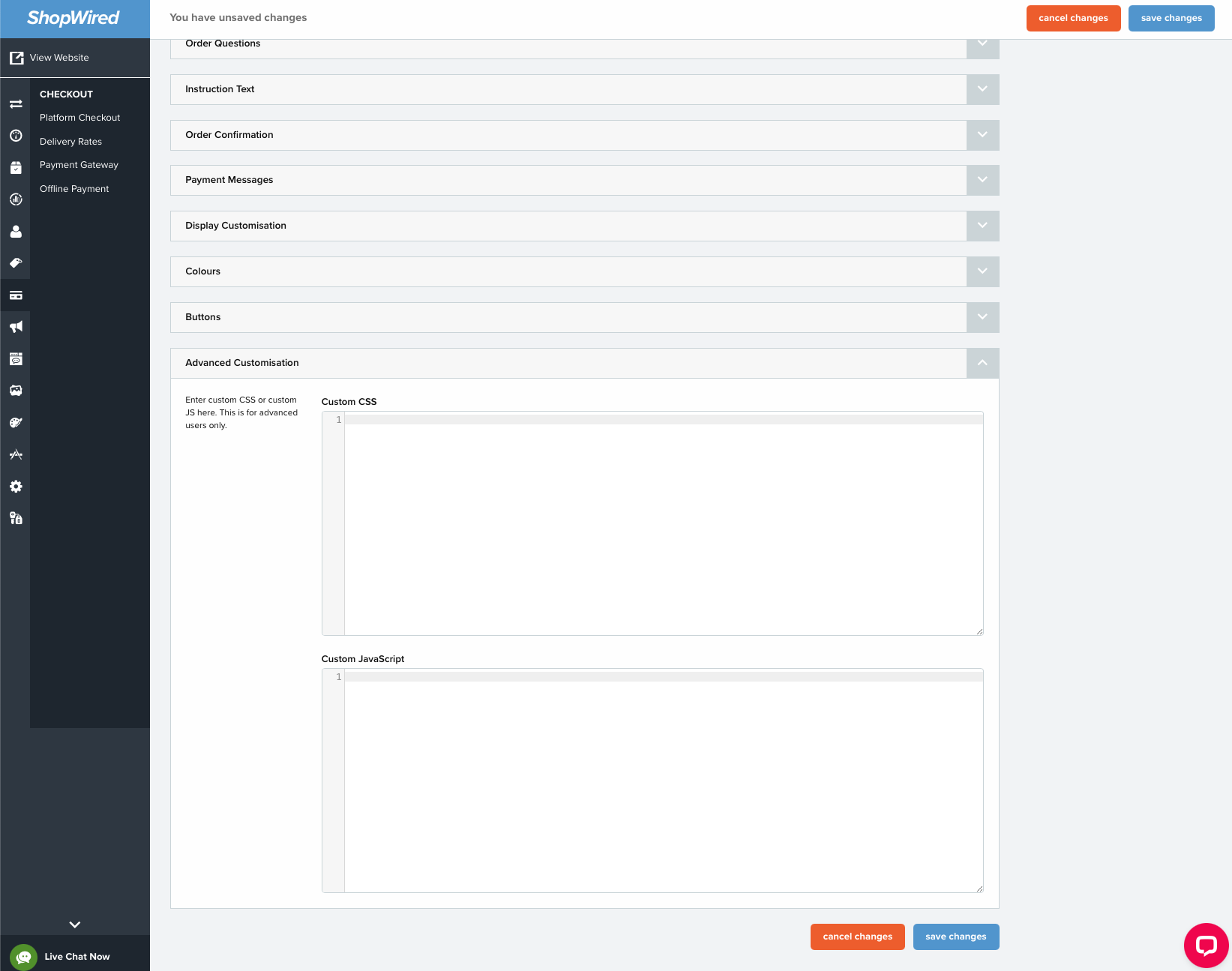
Task: Select the Products box icon
Action: pyautogui.click(x=16, y=167)
